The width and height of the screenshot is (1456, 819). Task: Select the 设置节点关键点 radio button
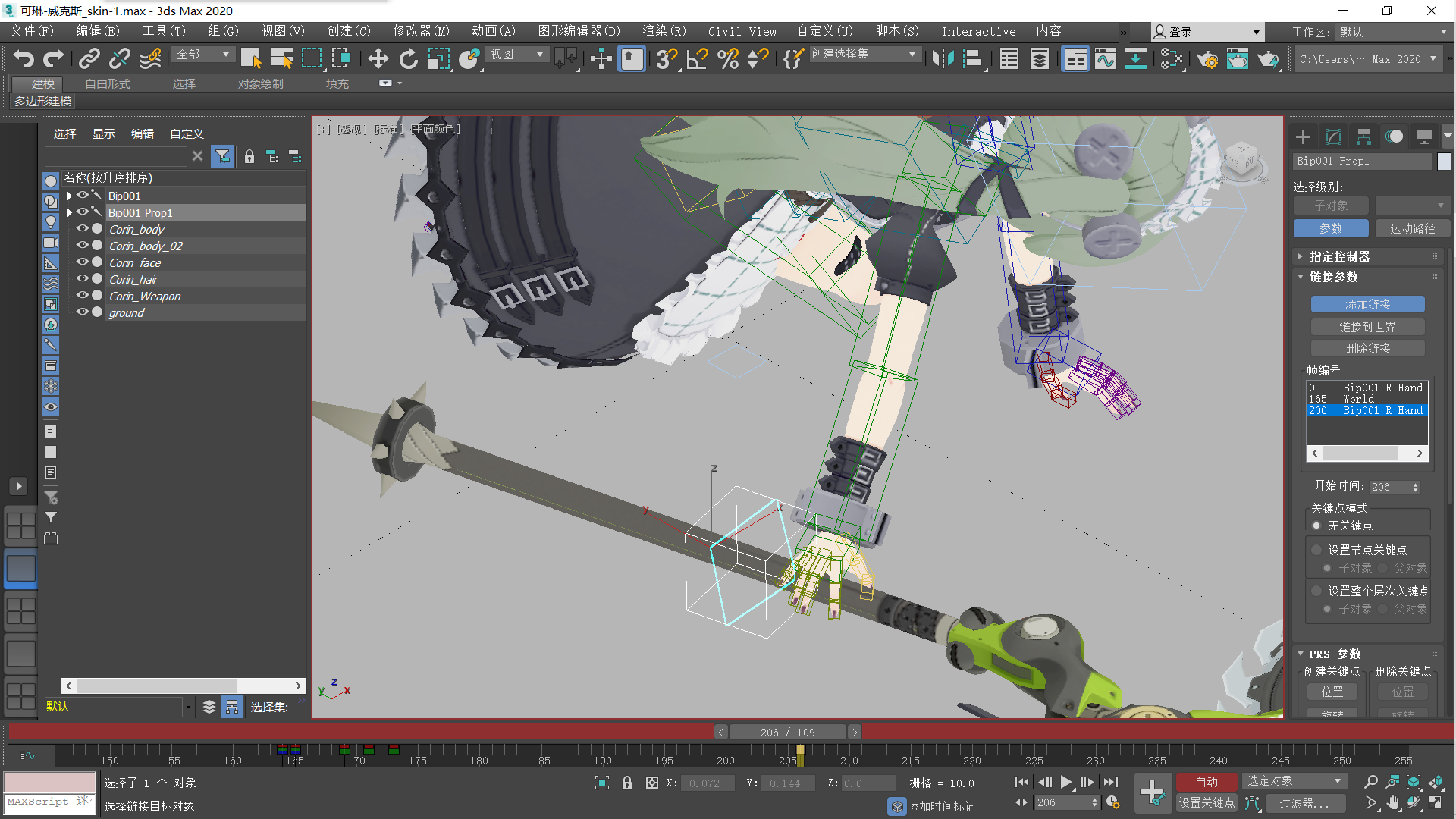[1316, 550]
